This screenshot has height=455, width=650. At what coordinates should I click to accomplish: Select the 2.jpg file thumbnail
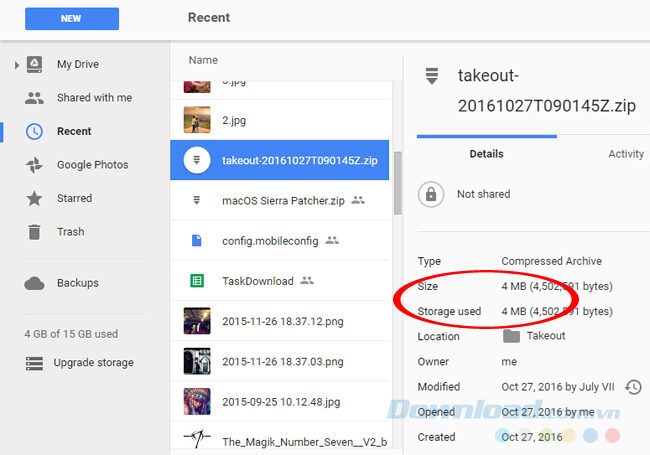coord(197,120)
